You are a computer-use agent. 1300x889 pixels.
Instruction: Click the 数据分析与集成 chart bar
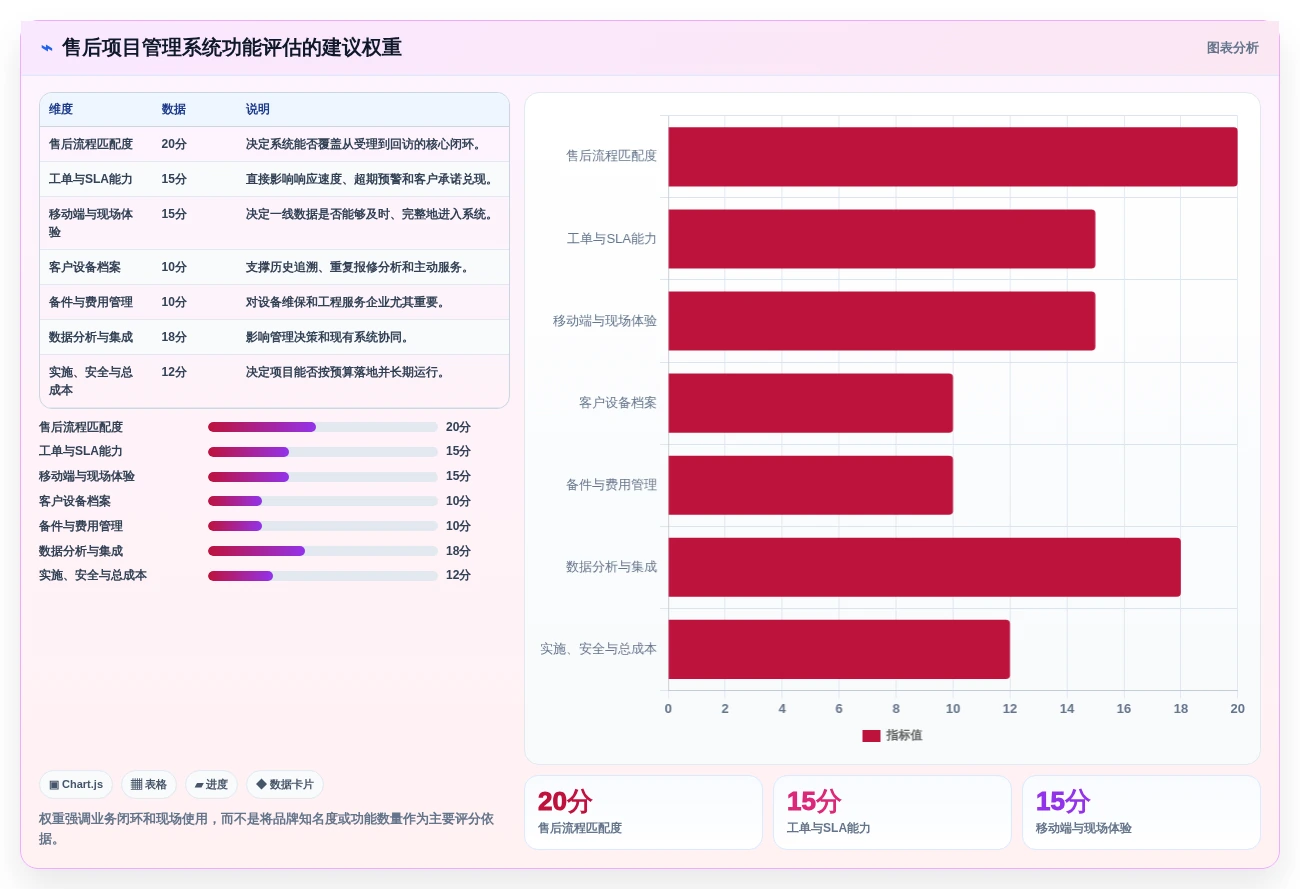pos(925,567)
